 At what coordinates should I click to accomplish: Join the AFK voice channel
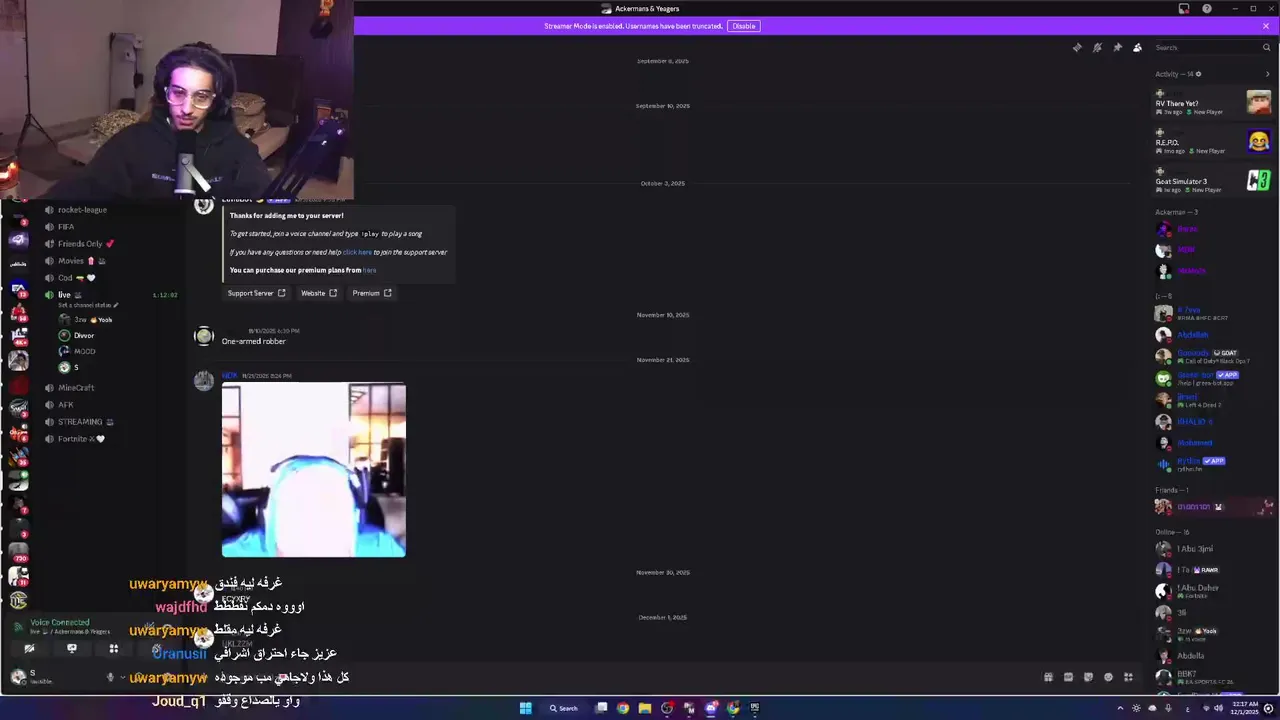click(108, 405)
